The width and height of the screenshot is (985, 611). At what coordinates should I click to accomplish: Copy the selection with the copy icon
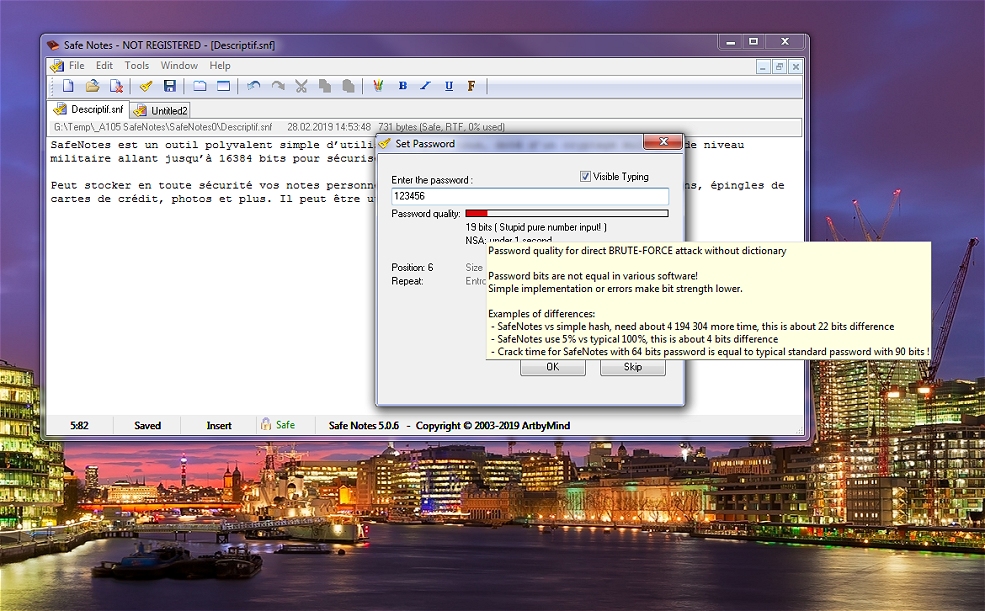coord(325,86)
